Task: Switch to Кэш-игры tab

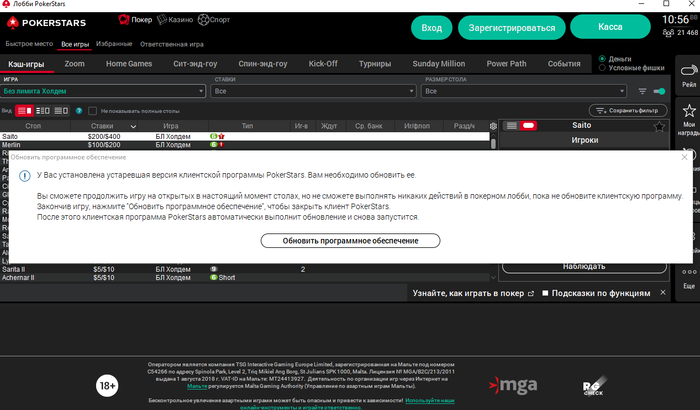Action: pyautogui.click(x=26, y=64)
